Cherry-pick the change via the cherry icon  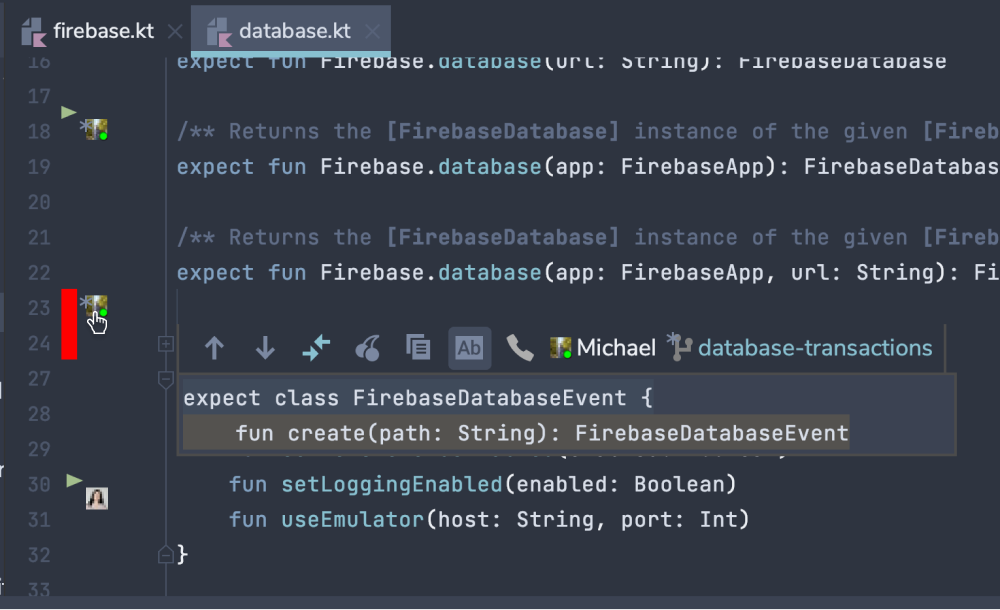(367, 347)
